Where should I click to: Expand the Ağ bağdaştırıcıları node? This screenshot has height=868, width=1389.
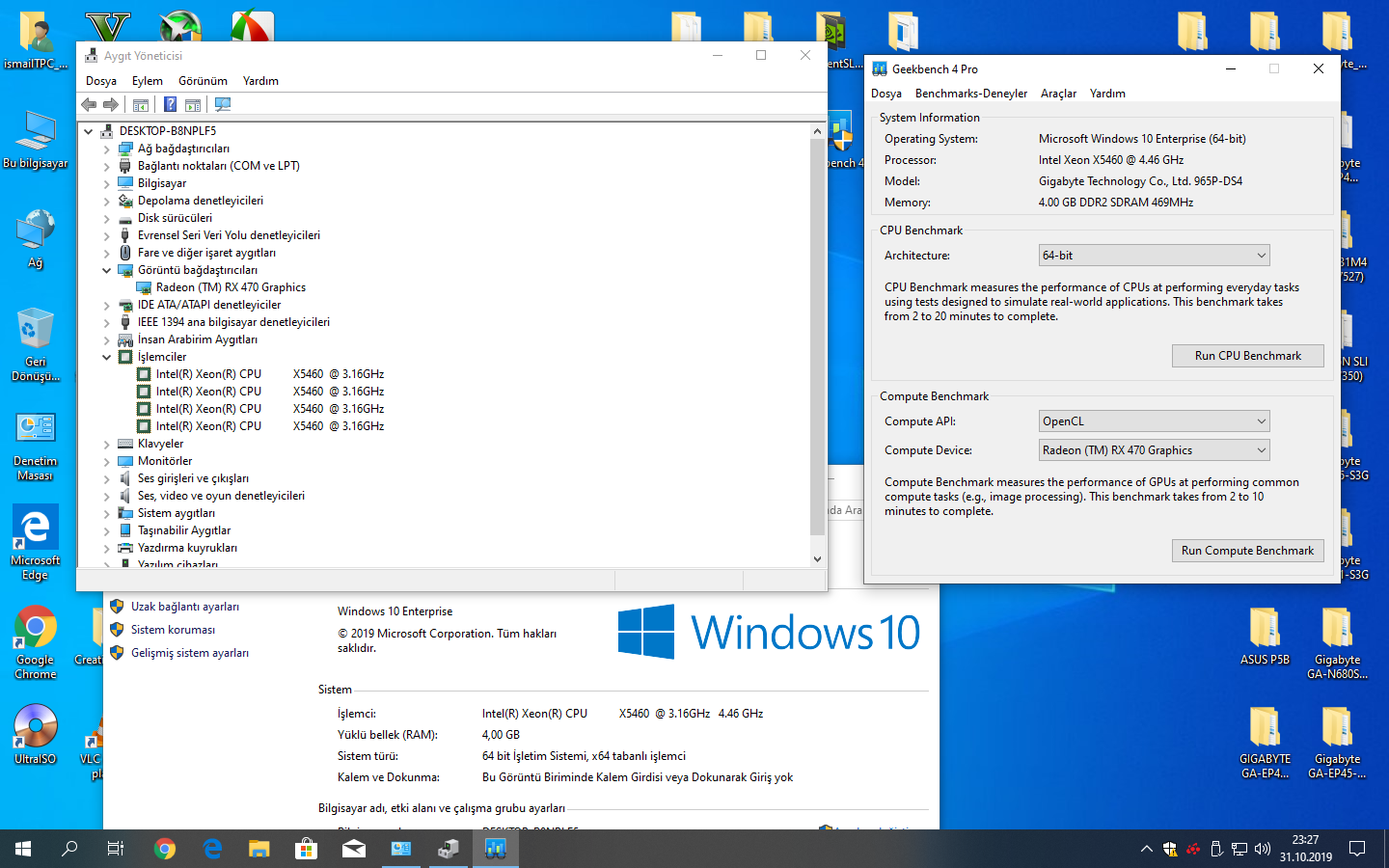106,149
